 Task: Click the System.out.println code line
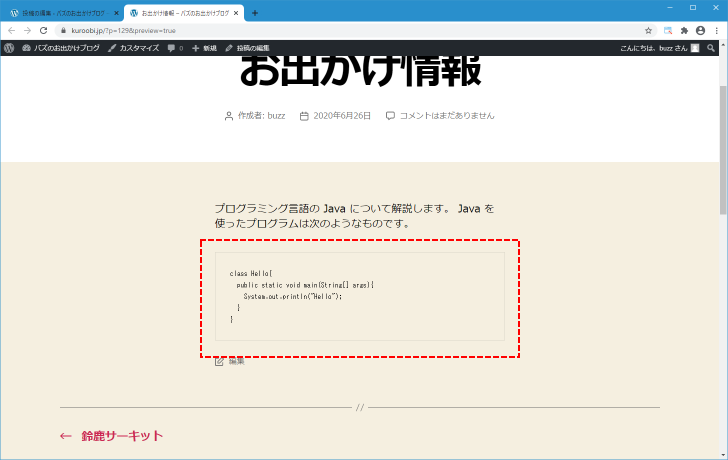[x=292, y=296]
